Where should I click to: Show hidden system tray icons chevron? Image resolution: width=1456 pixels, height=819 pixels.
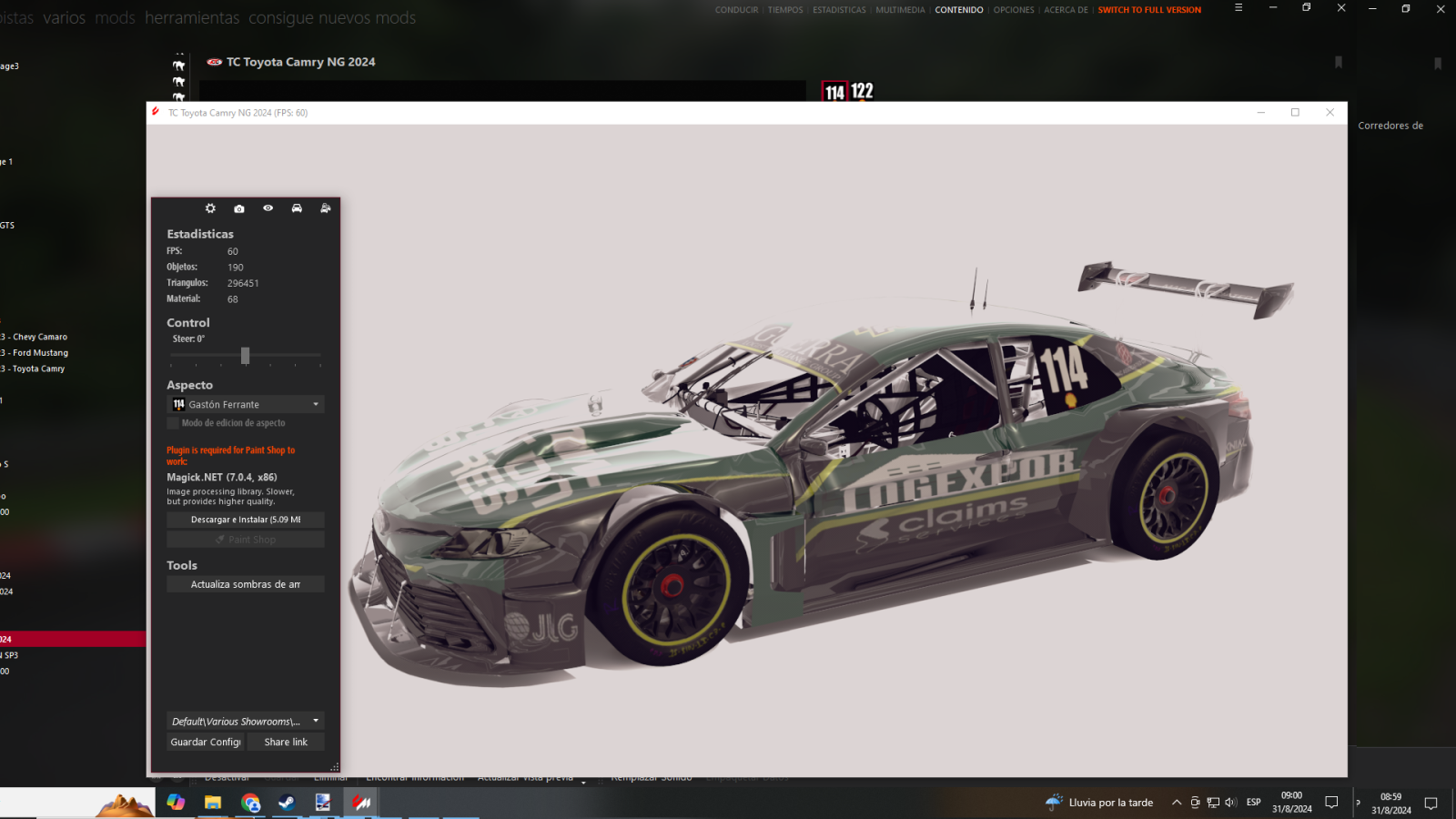coord(1177,802)
